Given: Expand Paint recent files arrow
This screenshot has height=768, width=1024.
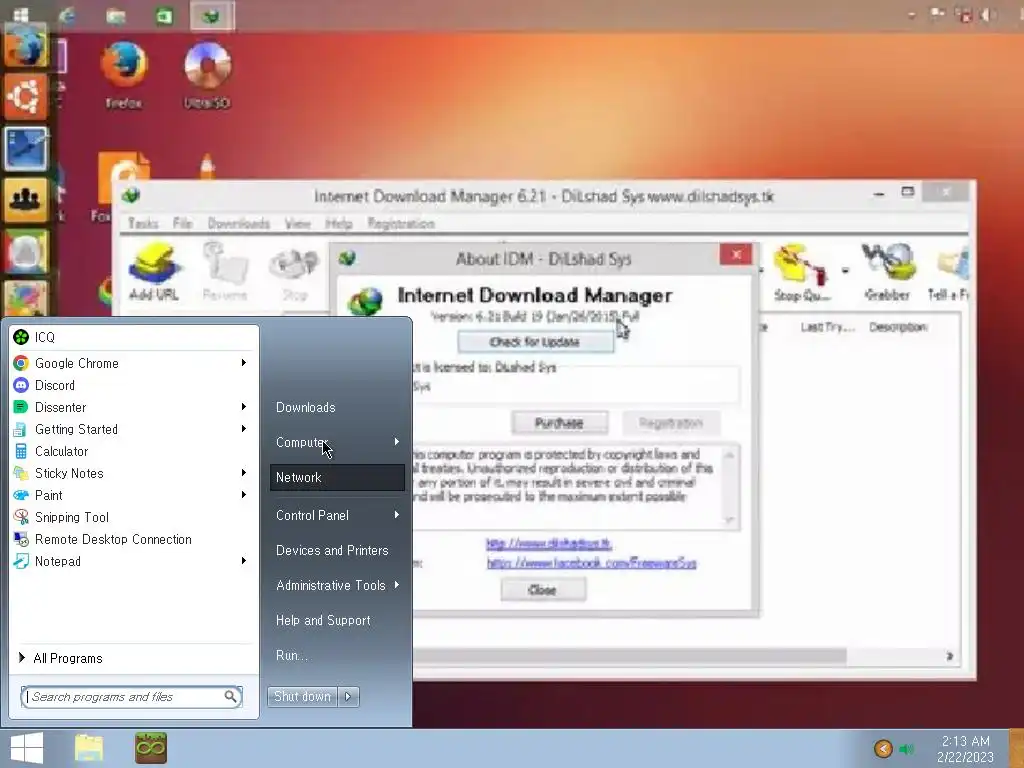Looking at the screenshot, I should [x=244, y=495].
